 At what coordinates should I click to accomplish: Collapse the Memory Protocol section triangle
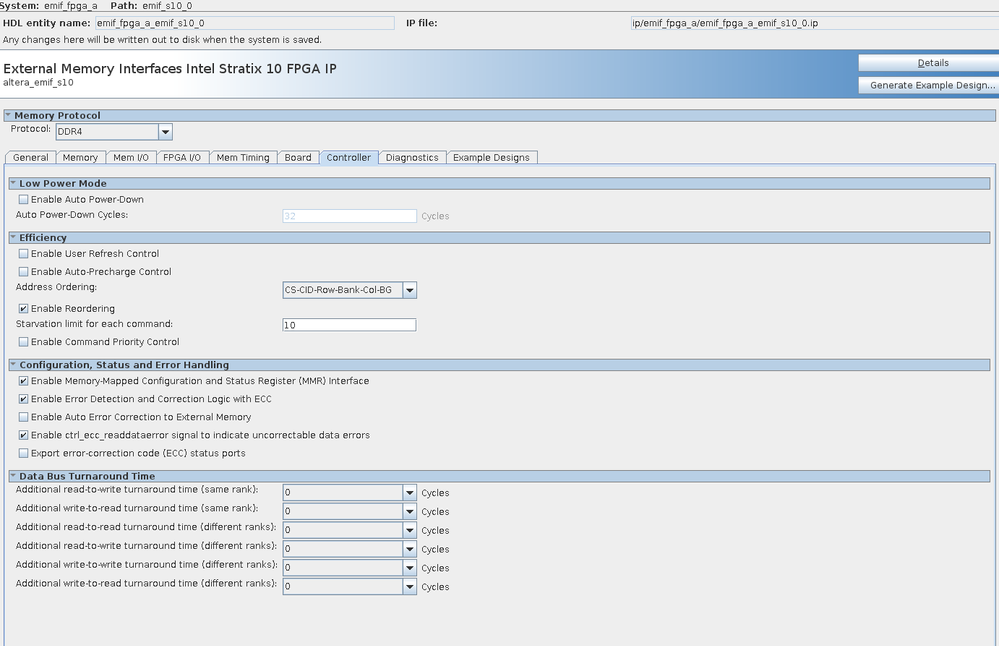pos(8,116)
